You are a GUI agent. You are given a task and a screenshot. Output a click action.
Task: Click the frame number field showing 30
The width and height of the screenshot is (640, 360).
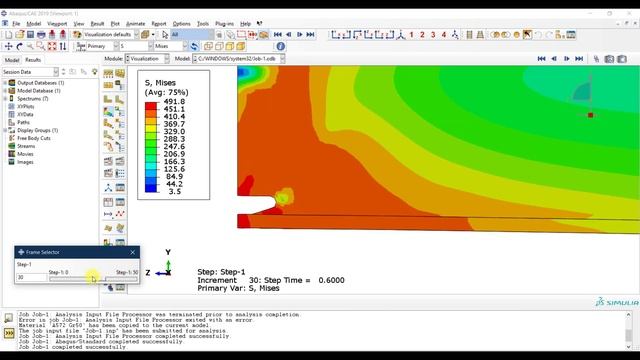[x=31, y=278]
